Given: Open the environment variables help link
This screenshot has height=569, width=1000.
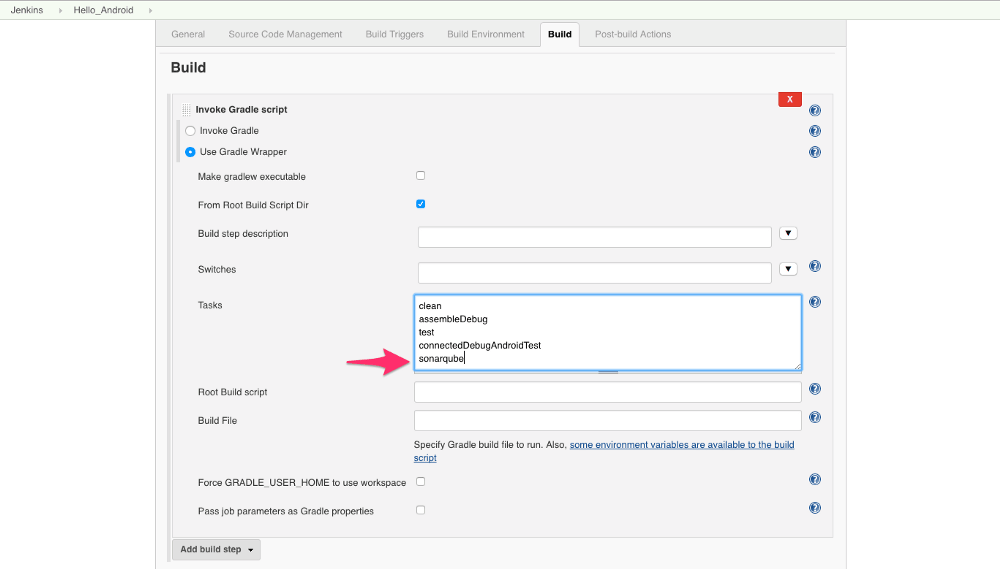Looking at the screenshot, I should [x=682, y=445].
